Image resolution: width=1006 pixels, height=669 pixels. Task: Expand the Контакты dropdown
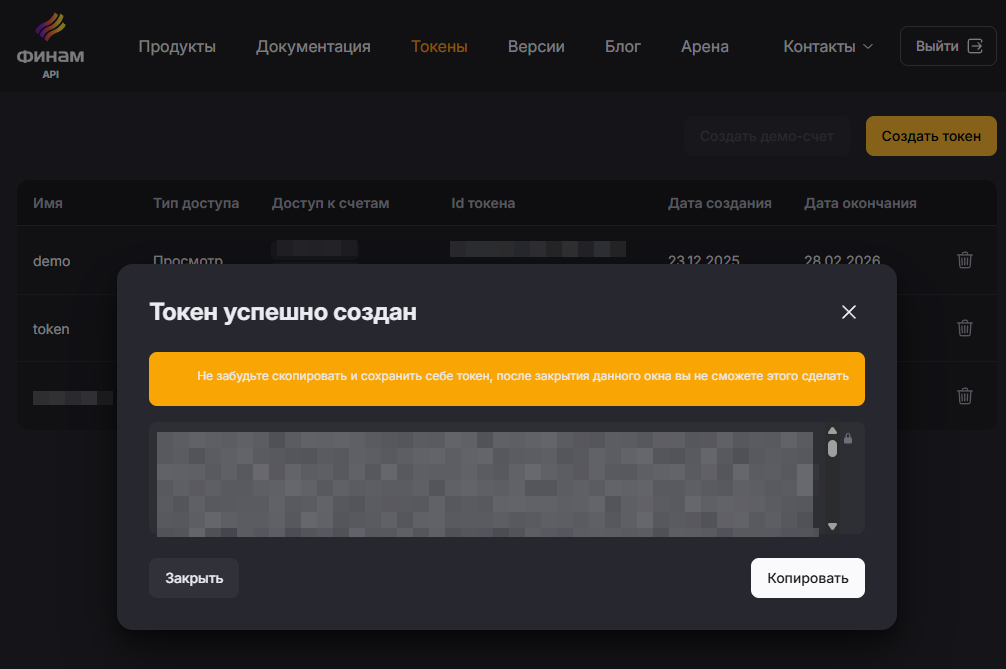pyautogui.click(x=827, y=45)
